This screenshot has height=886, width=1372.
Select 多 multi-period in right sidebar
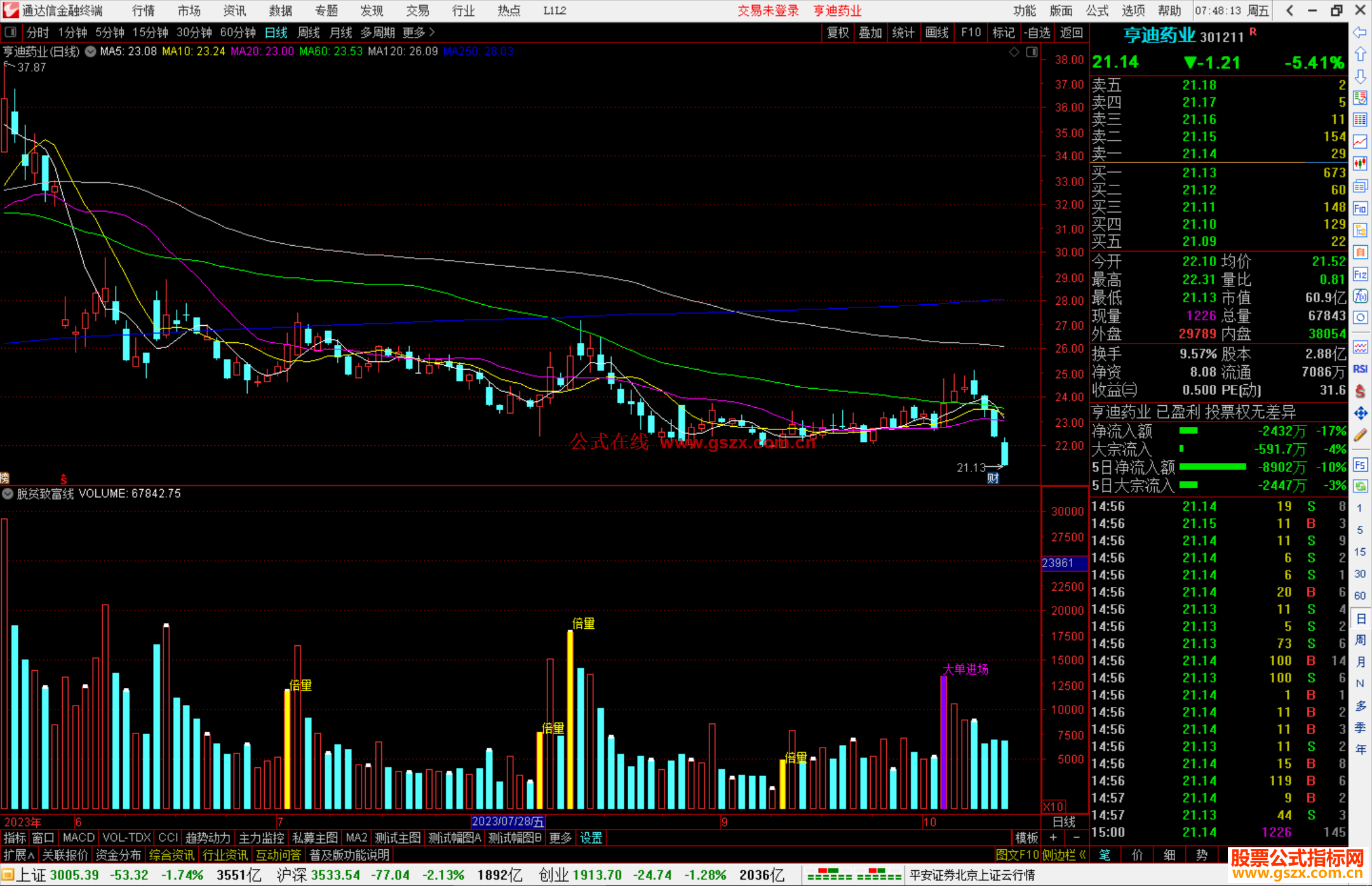1360,705
